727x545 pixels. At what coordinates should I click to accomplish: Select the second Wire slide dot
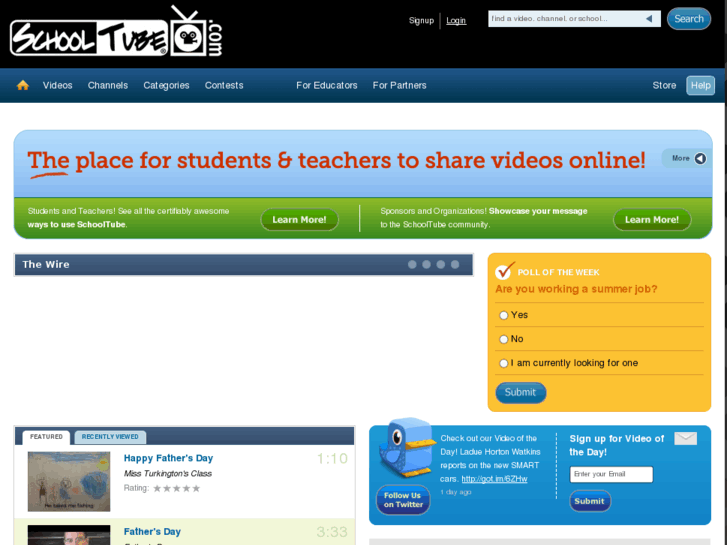point(426,264)
